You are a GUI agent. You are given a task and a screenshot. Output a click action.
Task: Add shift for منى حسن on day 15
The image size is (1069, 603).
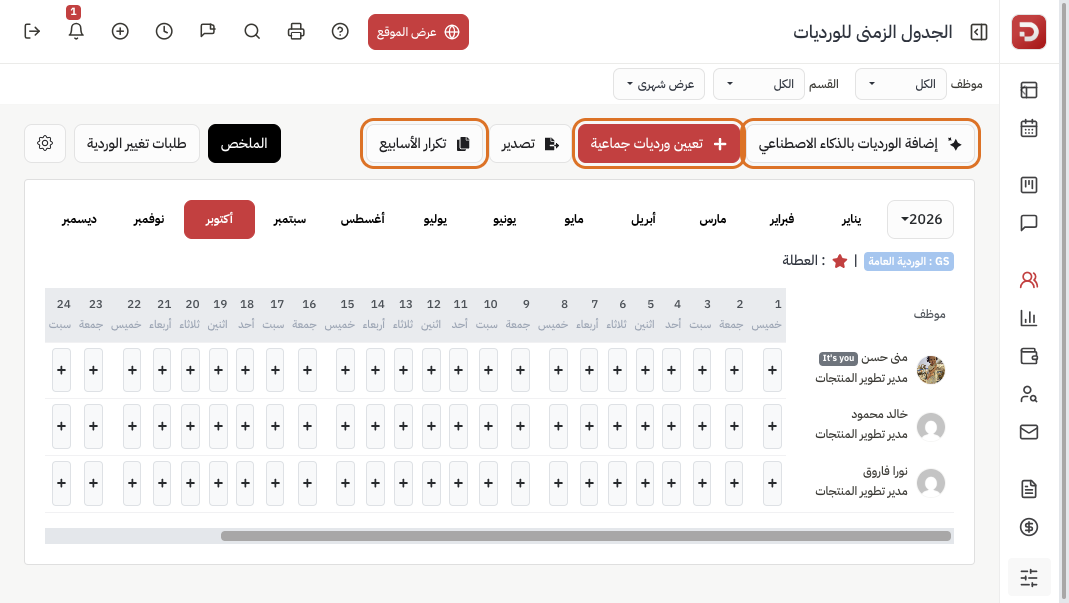coord(346,370)
